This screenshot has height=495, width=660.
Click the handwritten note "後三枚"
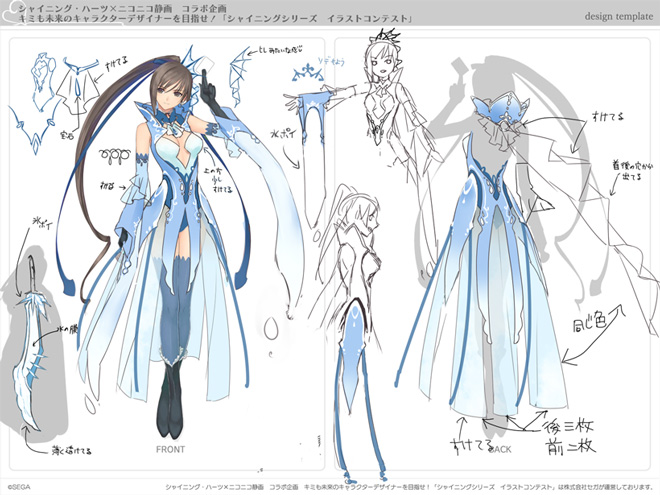click(567, 426)
